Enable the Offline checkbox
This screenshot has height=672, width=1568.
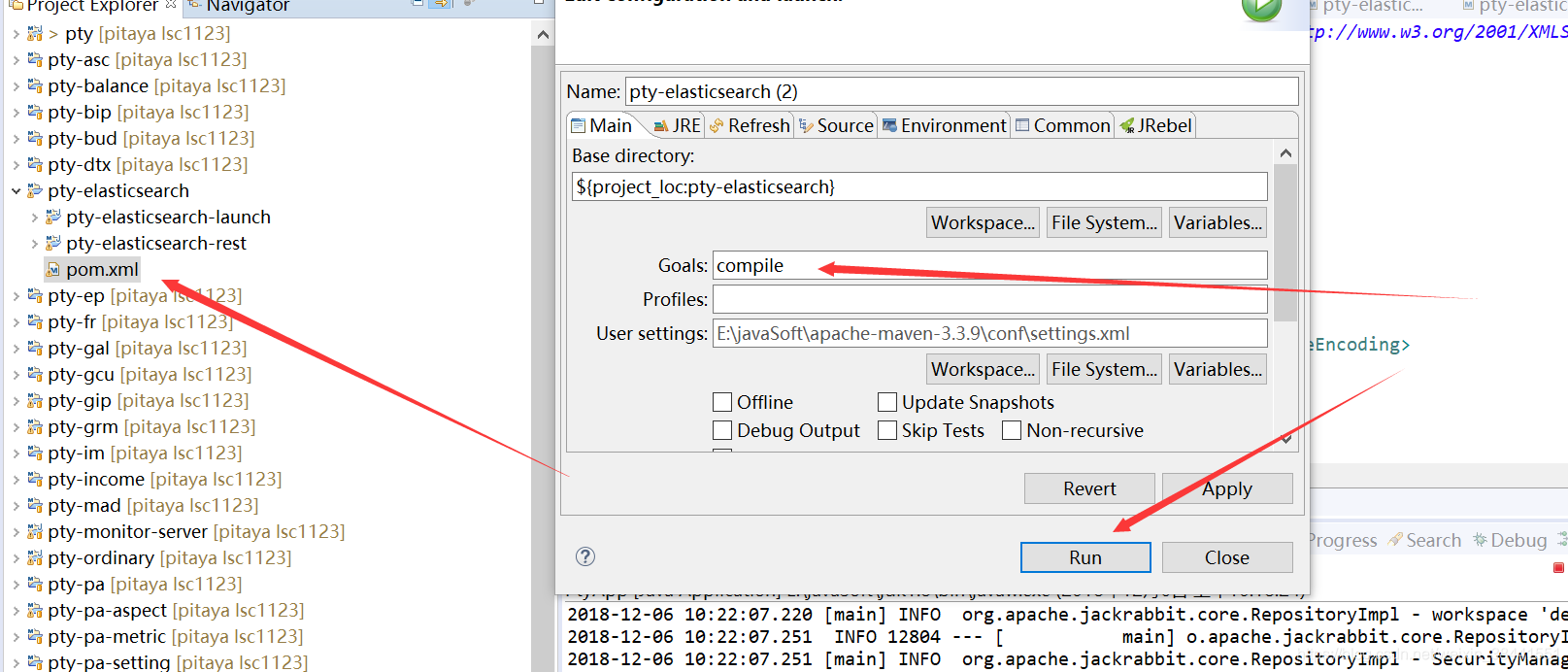pos(722,402)
